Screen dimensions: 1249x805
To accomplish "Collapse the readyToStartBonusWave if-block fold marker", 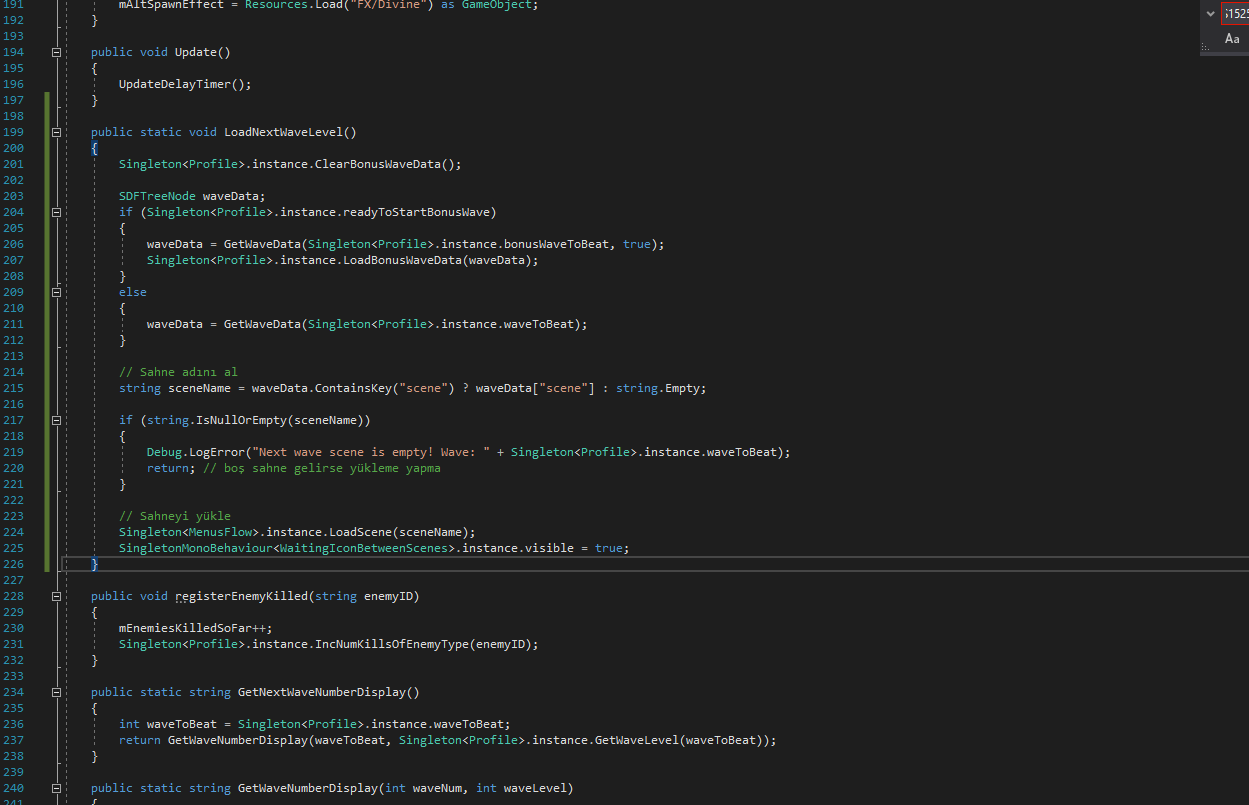I will 56,212.
